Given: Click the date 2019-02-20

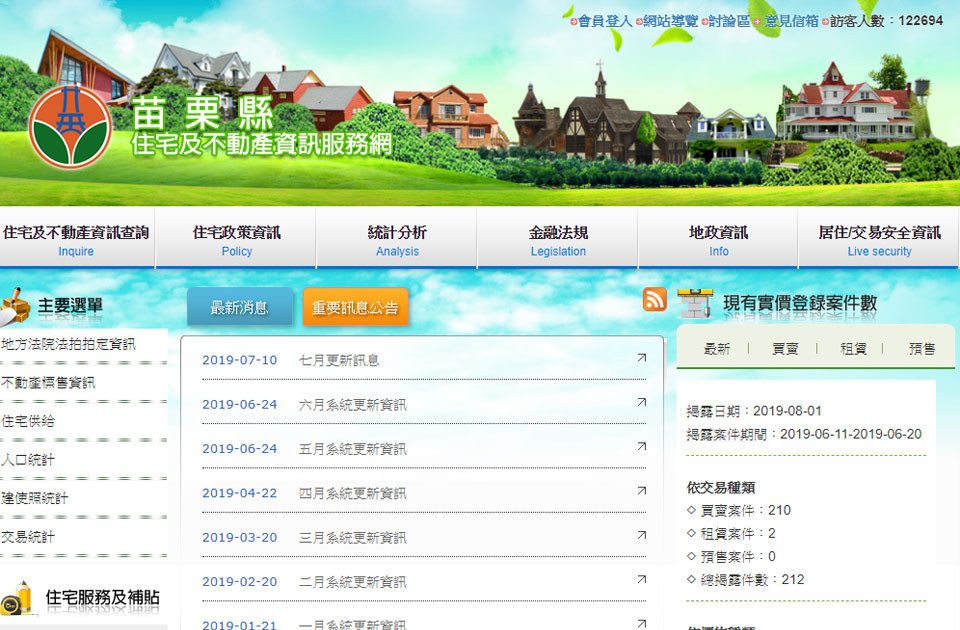Looking at the screenshot, I should pos(239,582).
